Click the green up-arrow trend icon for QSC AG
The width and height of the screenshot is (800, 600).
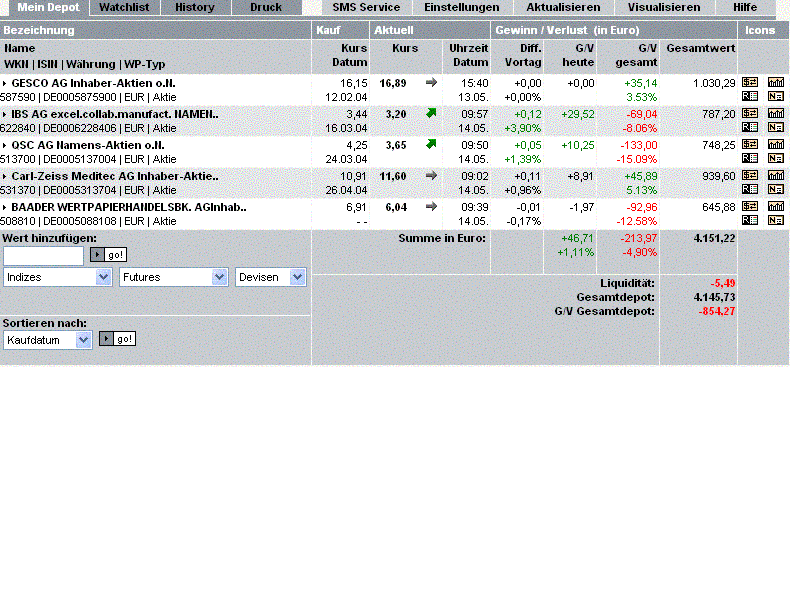click(x=431, y=144)
